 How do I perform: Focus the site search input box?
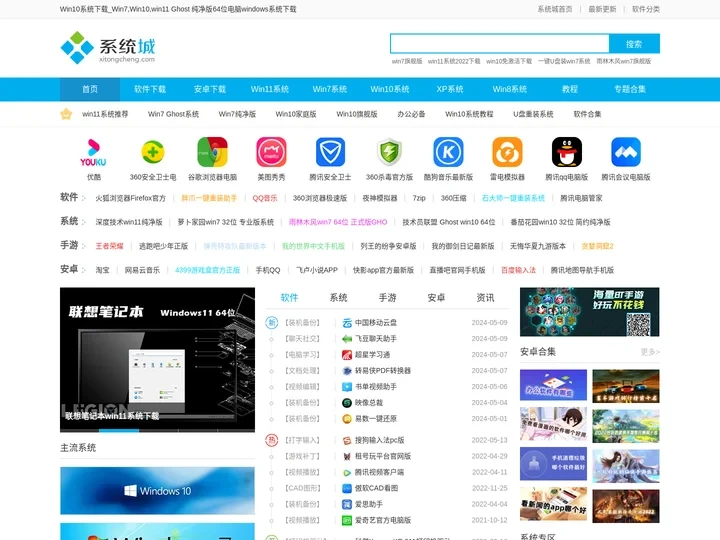[500, 44]
